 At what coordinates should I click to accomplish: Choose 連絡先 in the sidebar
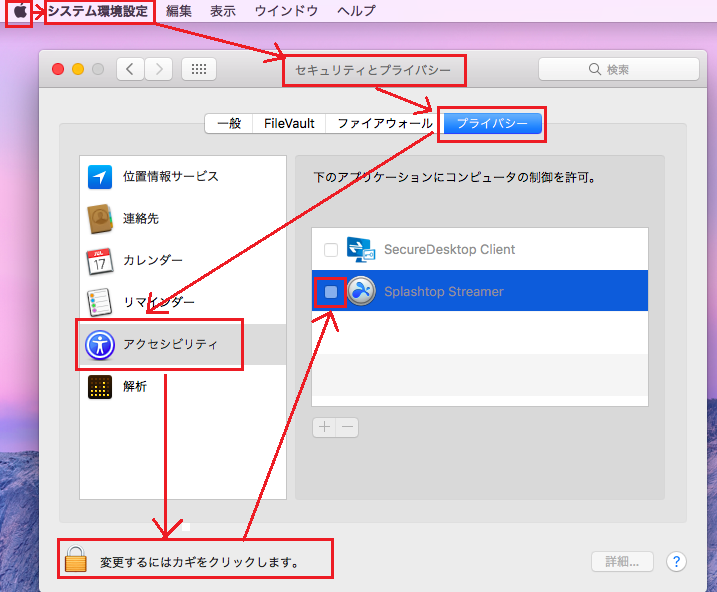[183, 219]
